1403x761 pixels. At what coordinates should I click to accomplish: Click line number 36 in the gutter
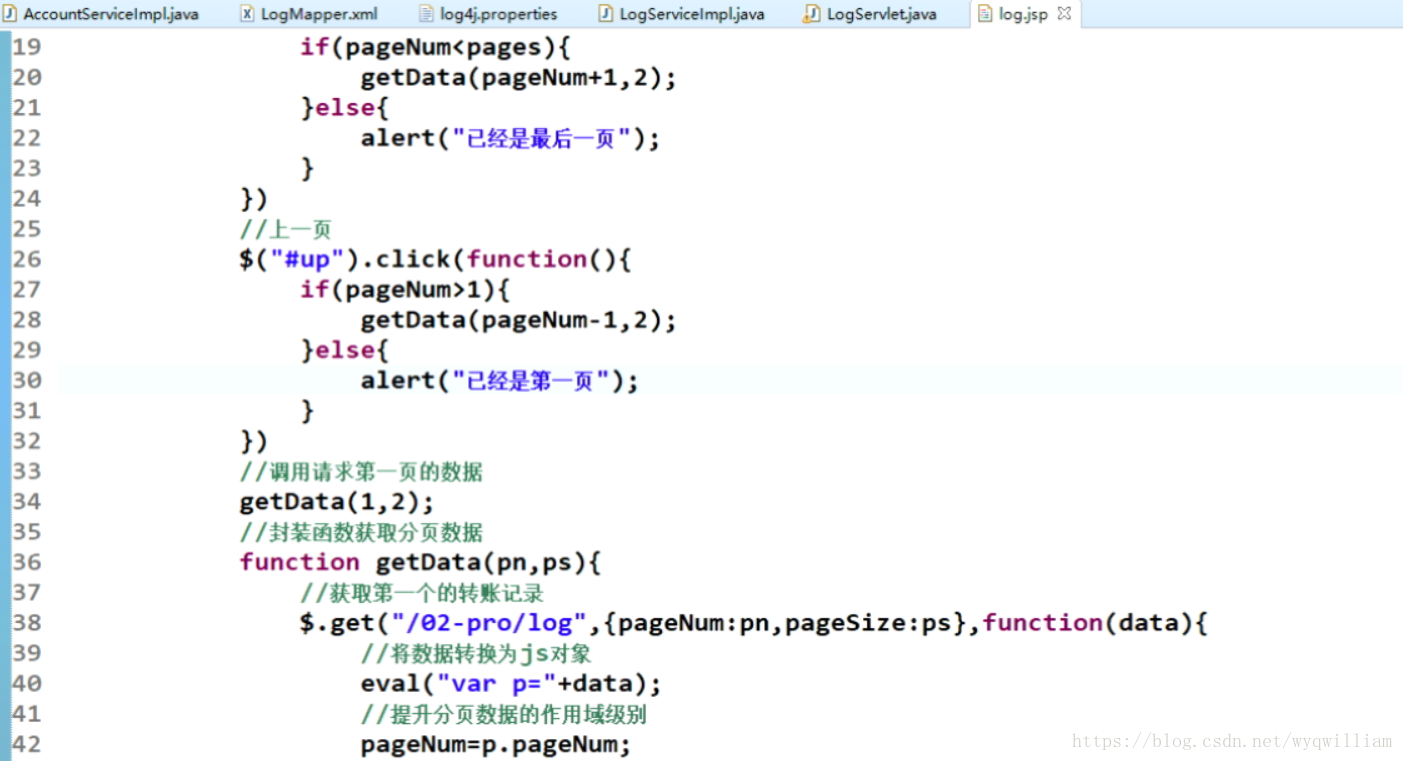click(x=27, y=562)
